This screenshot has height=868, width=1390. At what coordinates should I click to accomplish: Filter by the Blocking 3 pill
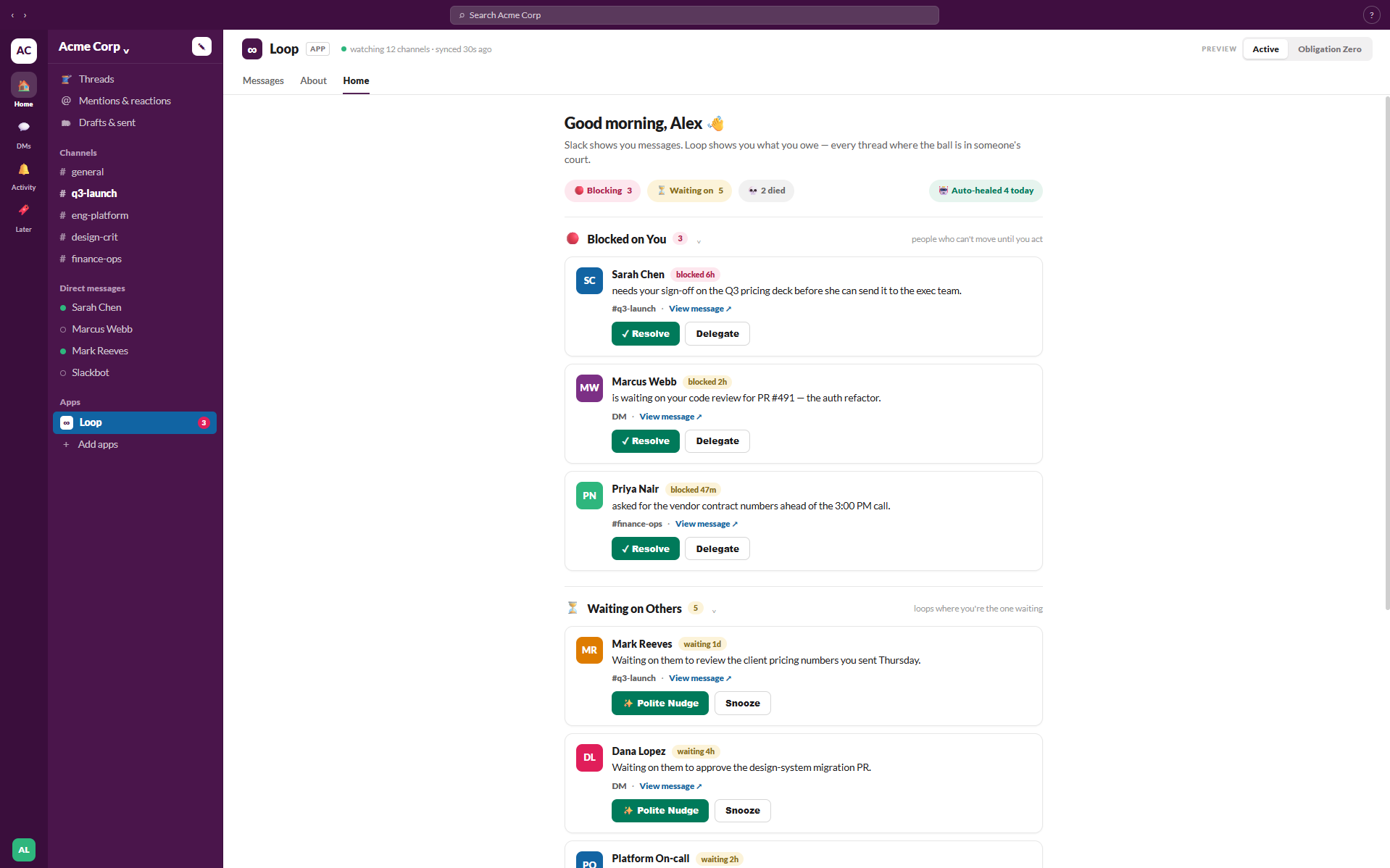(602, 191)
